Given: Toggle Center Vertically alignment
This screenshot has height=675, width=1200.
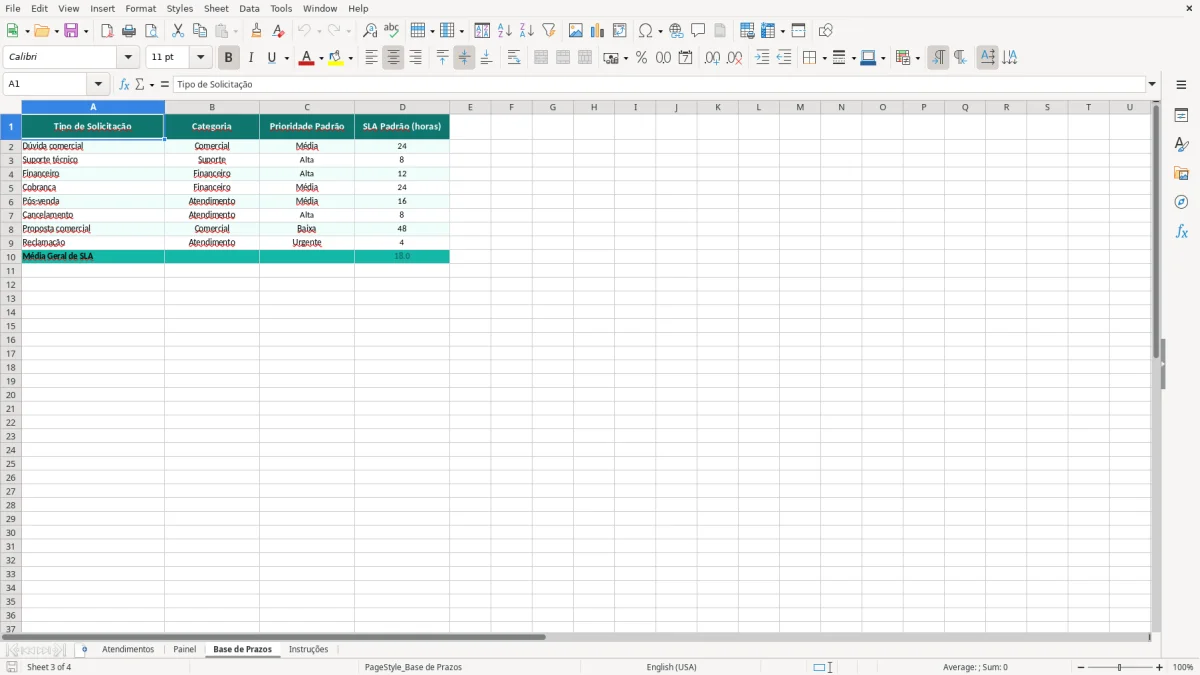Looking at the screenshot, I should [x=464, y=58].
